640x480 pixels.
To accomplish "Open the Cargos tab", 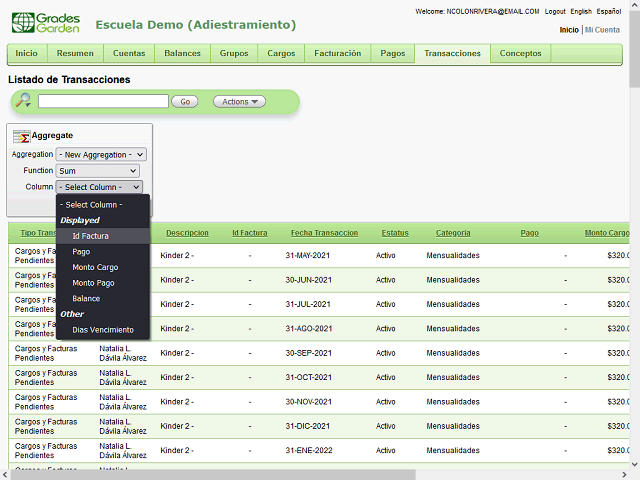I will pyautogui.click(x=281, y=53).
